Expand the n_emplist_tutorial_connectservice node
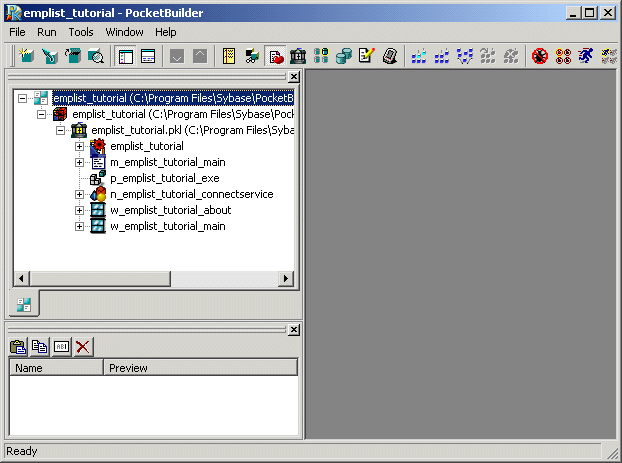This screenshot has width=622, height=463. tap(79, 194)
